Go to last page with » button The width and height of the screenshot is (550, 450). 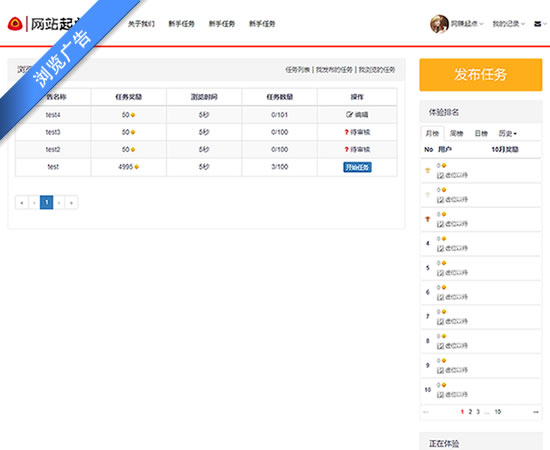(x=71, y=202)
